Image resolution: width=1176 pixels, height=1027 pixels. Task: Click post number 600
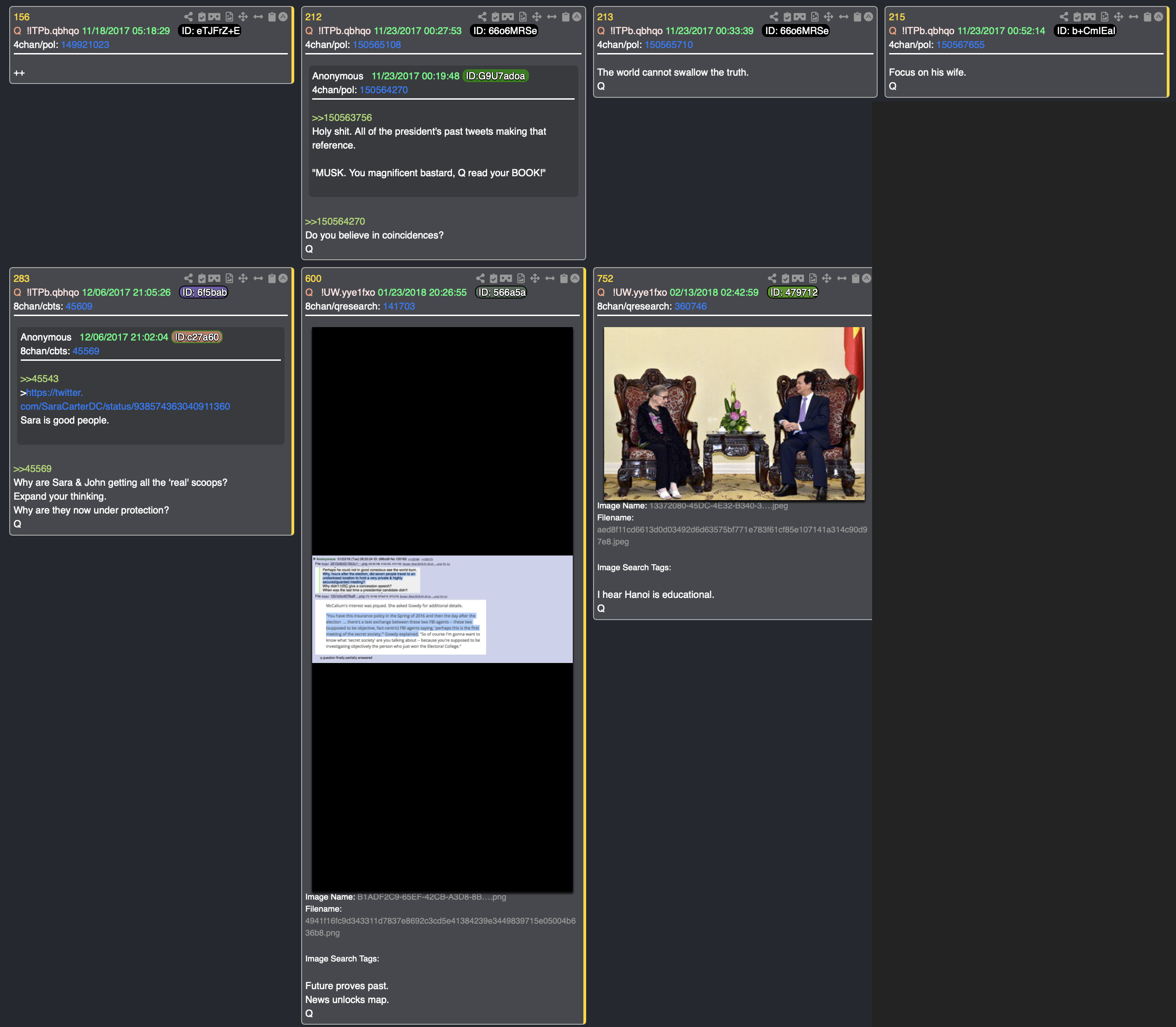click(x=313, y=279)
